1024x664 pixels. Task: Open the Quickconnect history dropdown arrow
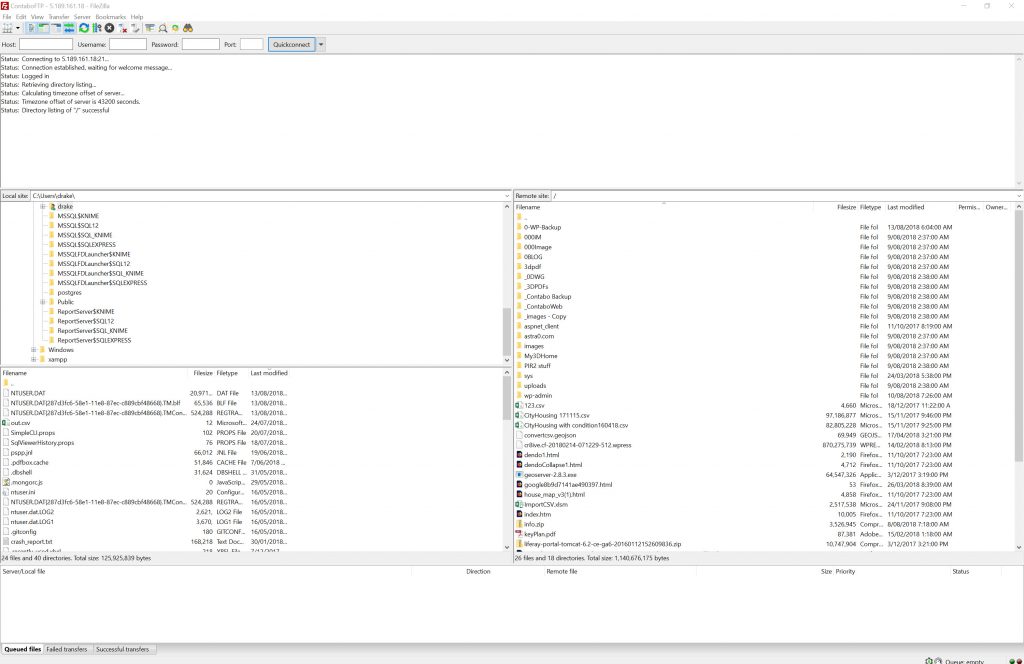click(320, 44)
